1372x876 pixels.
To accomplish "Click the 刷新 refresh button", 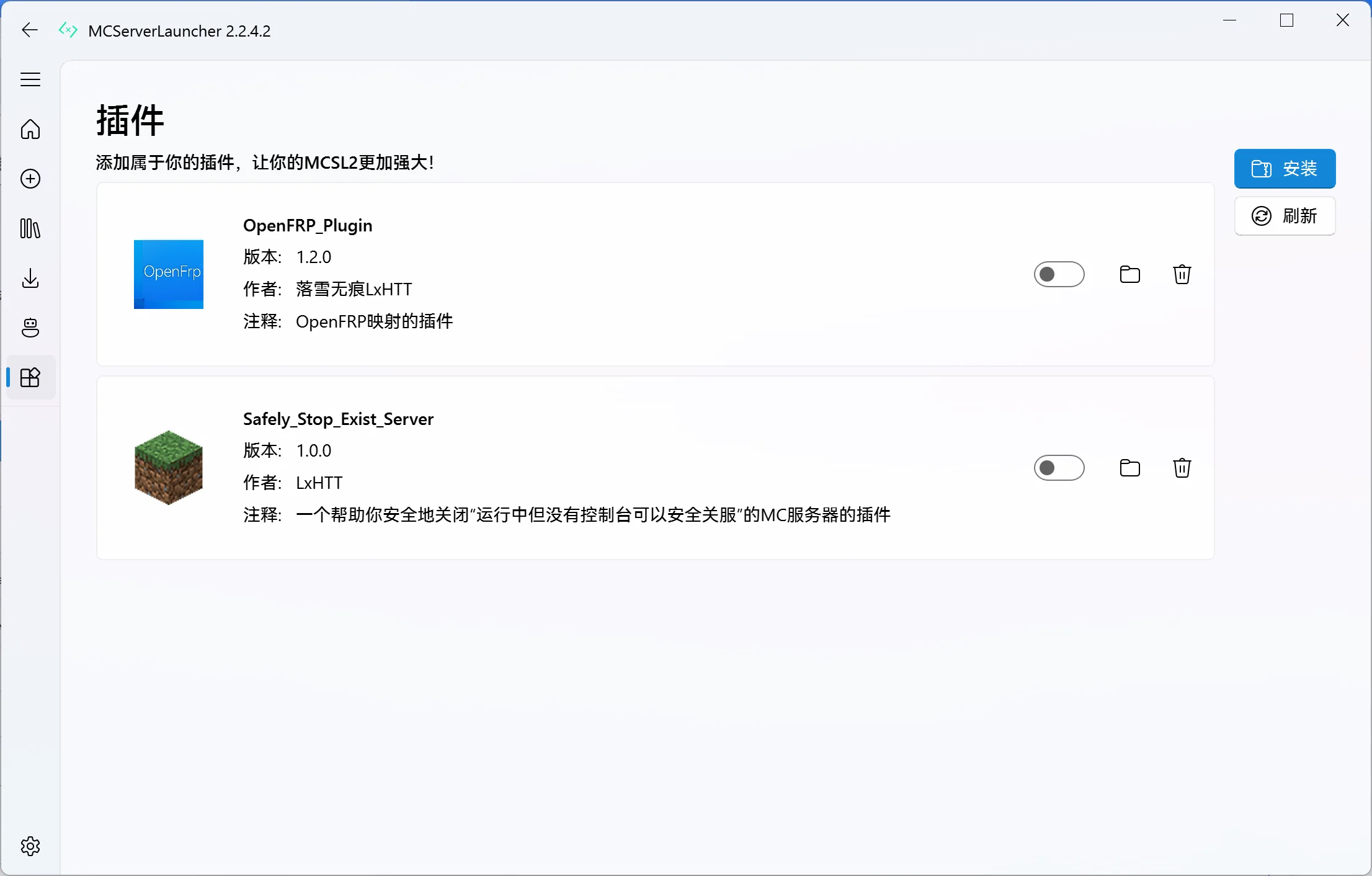I will (1285, 216).
